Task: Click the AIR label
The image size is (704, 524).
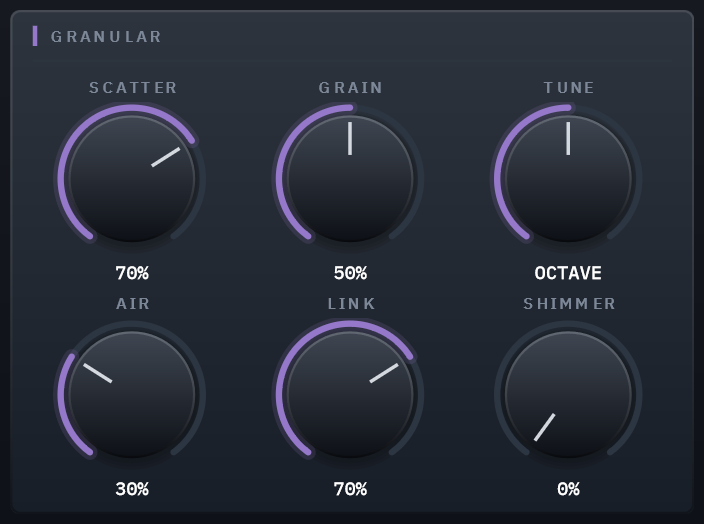Action: tap(133, 304)
